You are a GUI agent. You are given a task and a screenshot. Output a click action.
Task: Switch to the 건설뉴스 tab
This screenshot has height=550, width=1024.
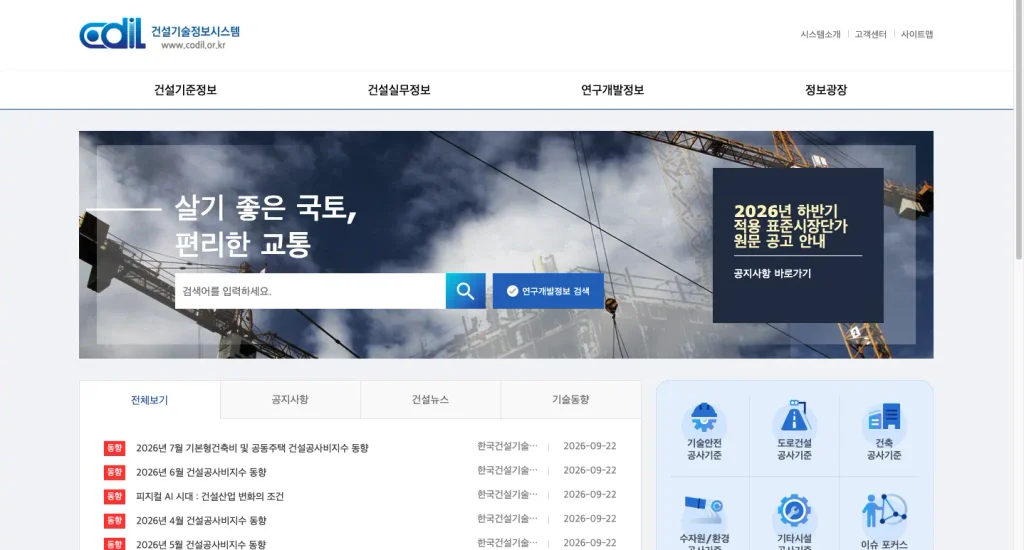pyautogui.click(x=430, y=400)
